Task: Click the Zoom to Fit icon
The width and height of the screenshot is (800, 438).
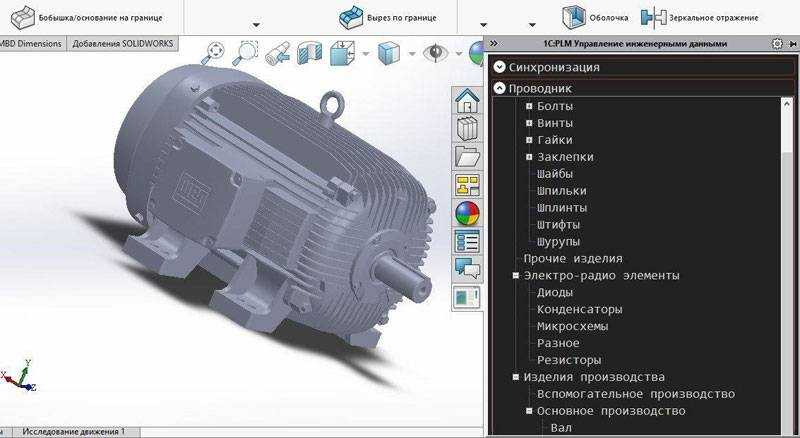Action: tap(213, 53)
